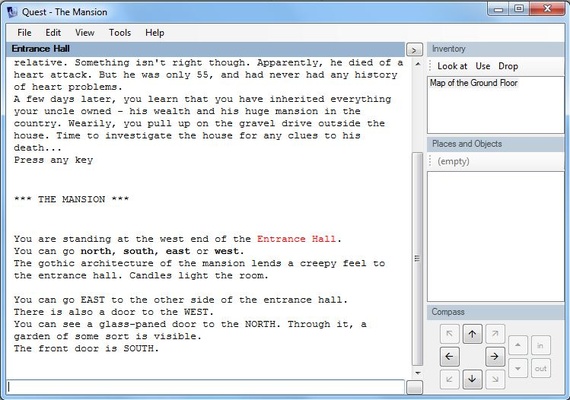
Task: Click the button right of command input
Action: click(414, 387)
